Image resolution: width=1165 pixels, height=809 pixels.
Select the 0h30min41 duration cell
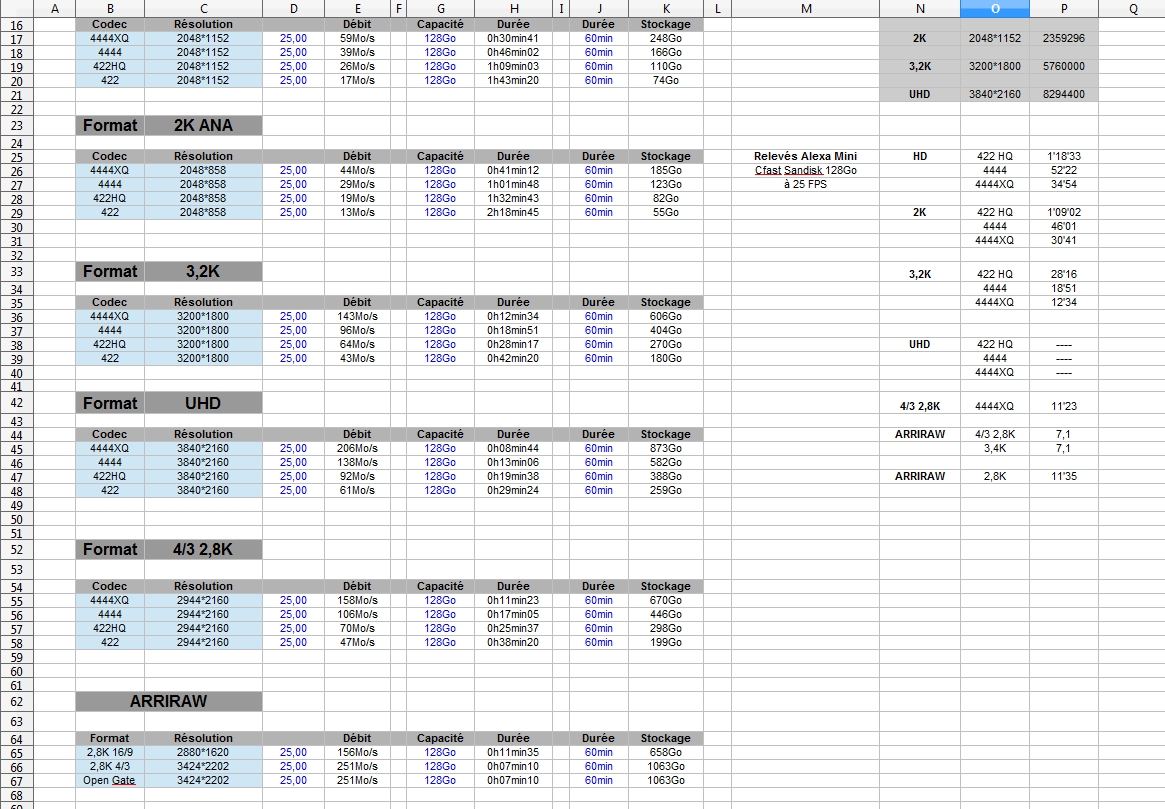513,38
